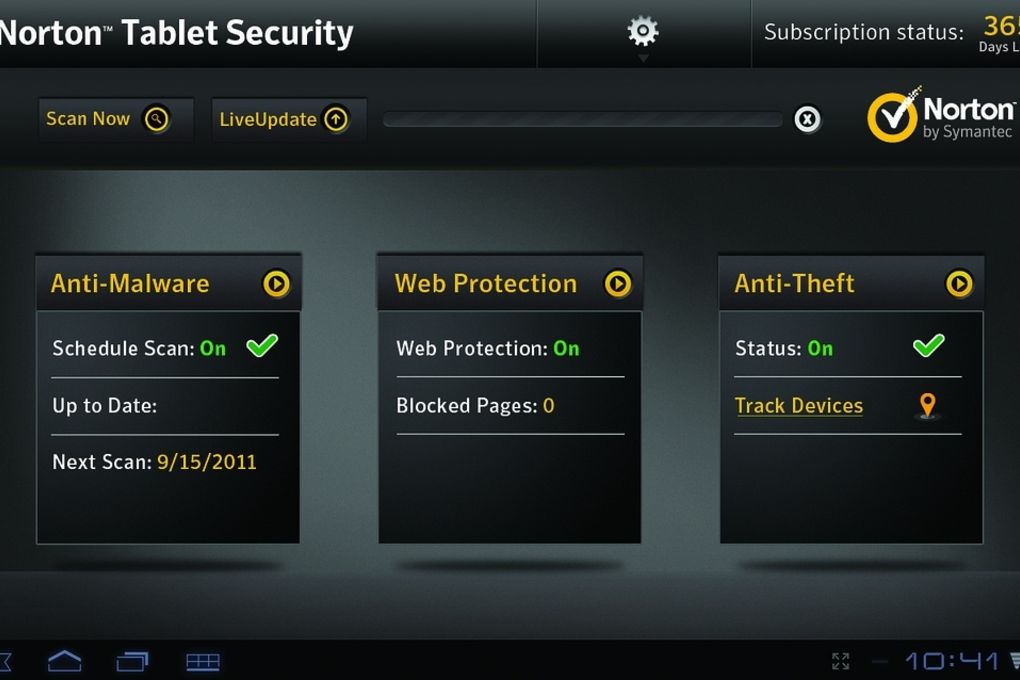Click the LiveUpdate button label
The width and height of the screenshot is (1020, 680).
tap(267, 120)
